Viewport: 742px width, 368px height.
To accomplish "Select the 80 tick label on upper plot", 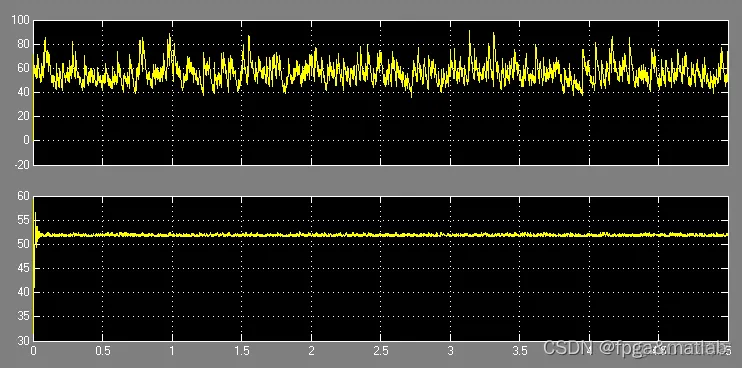I will click(x=24, y=44).
